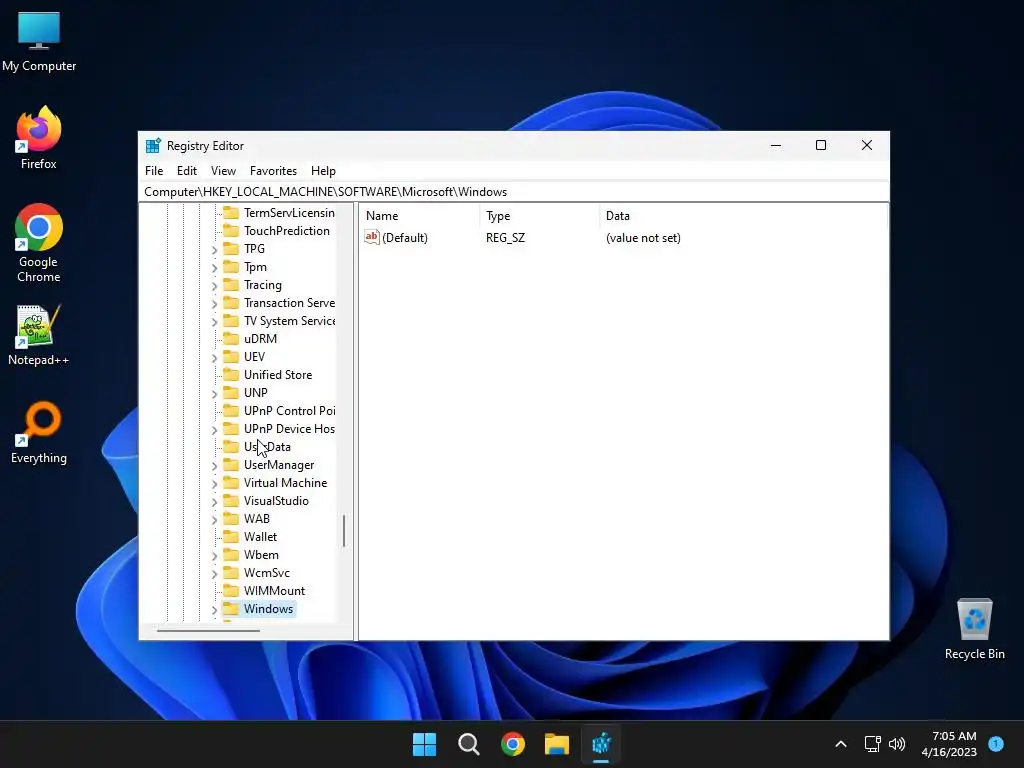The height and width of the screenshot is (768, 1024).
Task: Click the TouchPrediction folder icon
Action: click(231, 231)
